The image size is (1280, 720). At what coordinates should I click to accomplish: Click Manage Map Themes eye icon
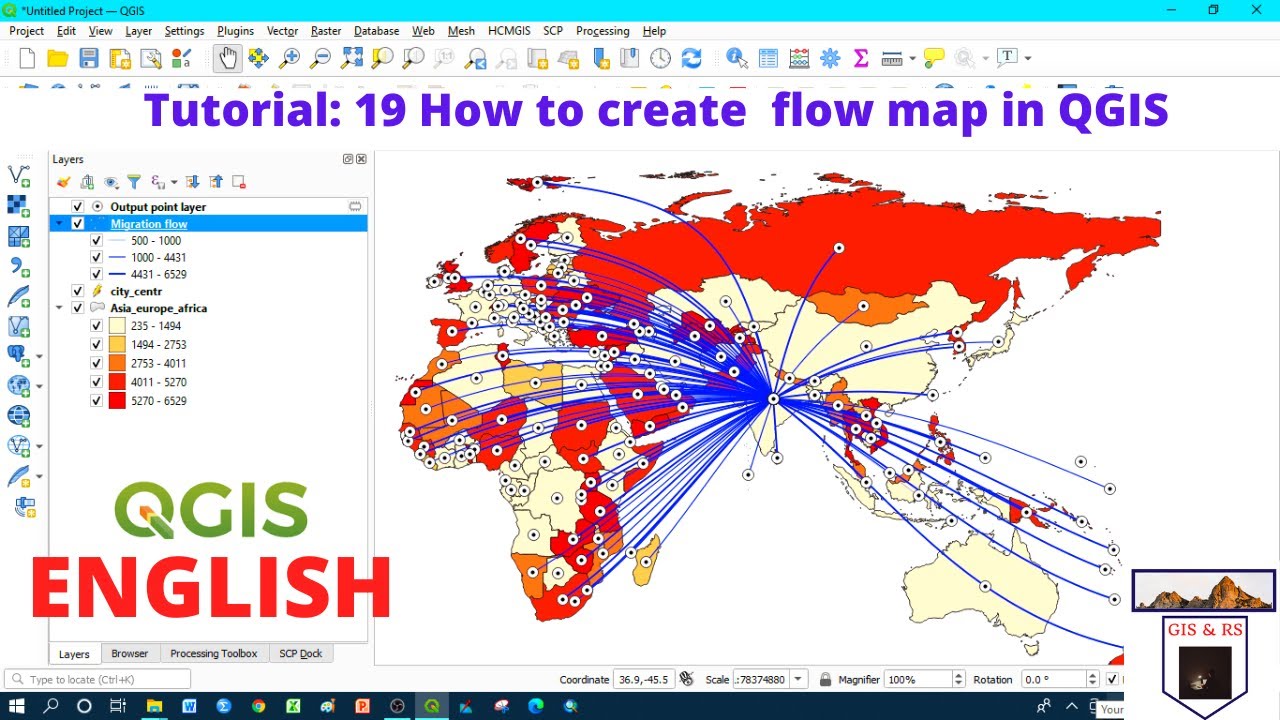111,182
